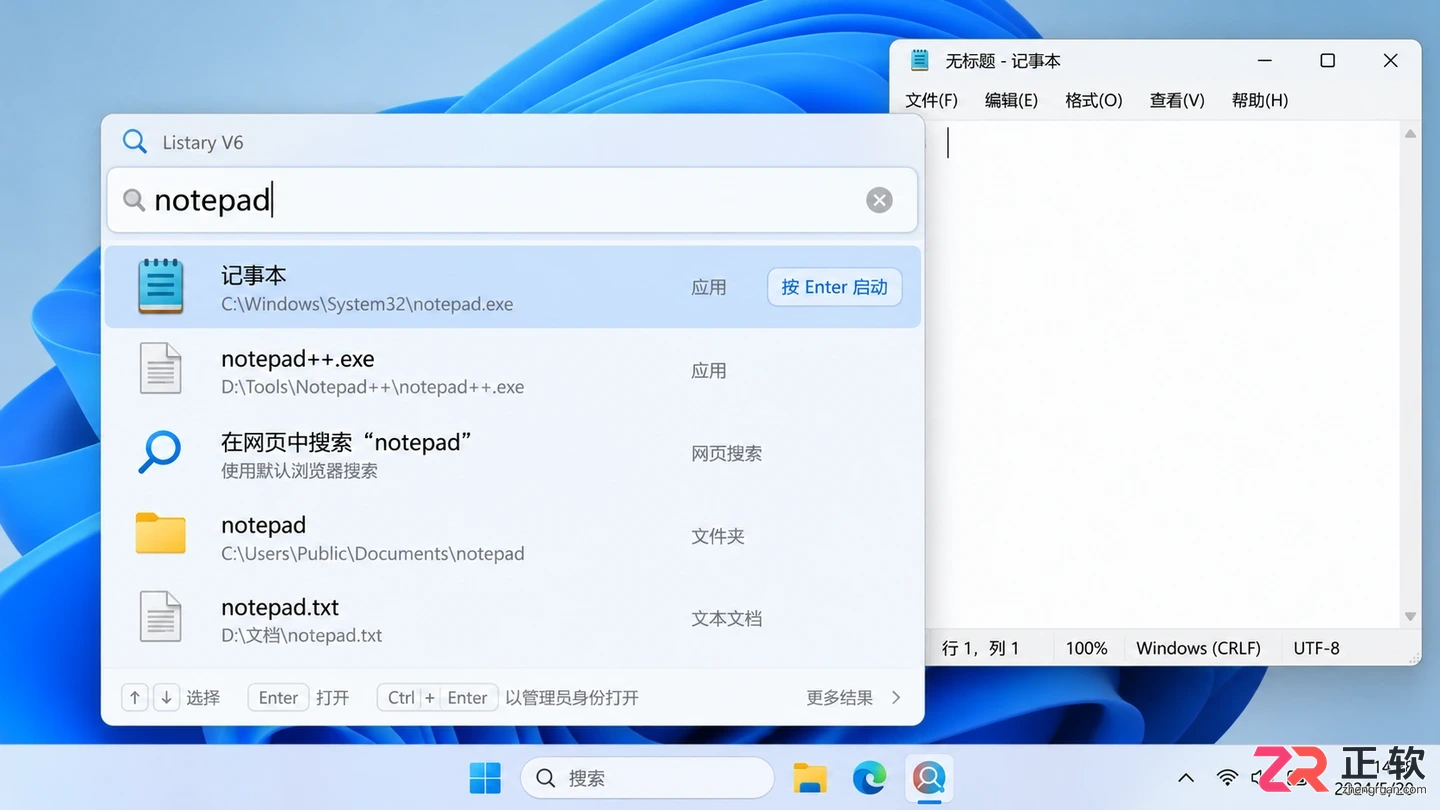1440x810 pixels.
Task: Click Windows (CRLF) in Notepad status bar
Action: click(x=1198, y=648)
